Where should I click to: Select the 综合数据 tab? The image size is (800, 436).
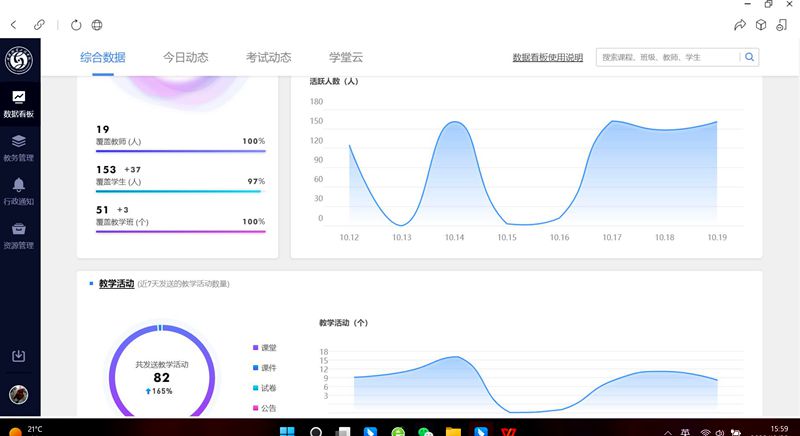pos(103,58)
